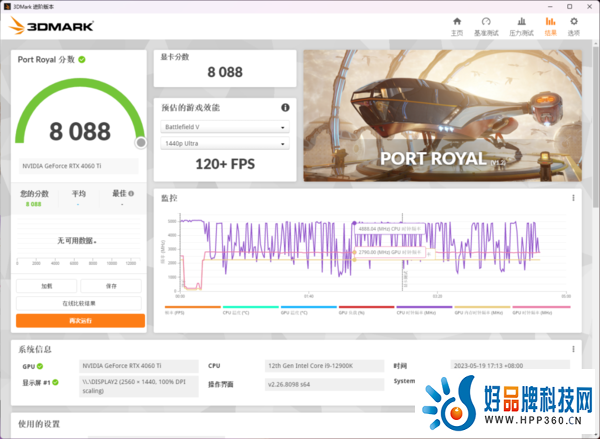The height and width of the screenshot is (439, 600).
Task: Open the 结果 results bar-chart icon
Action: pyautogui.click(x=550, y=21)
